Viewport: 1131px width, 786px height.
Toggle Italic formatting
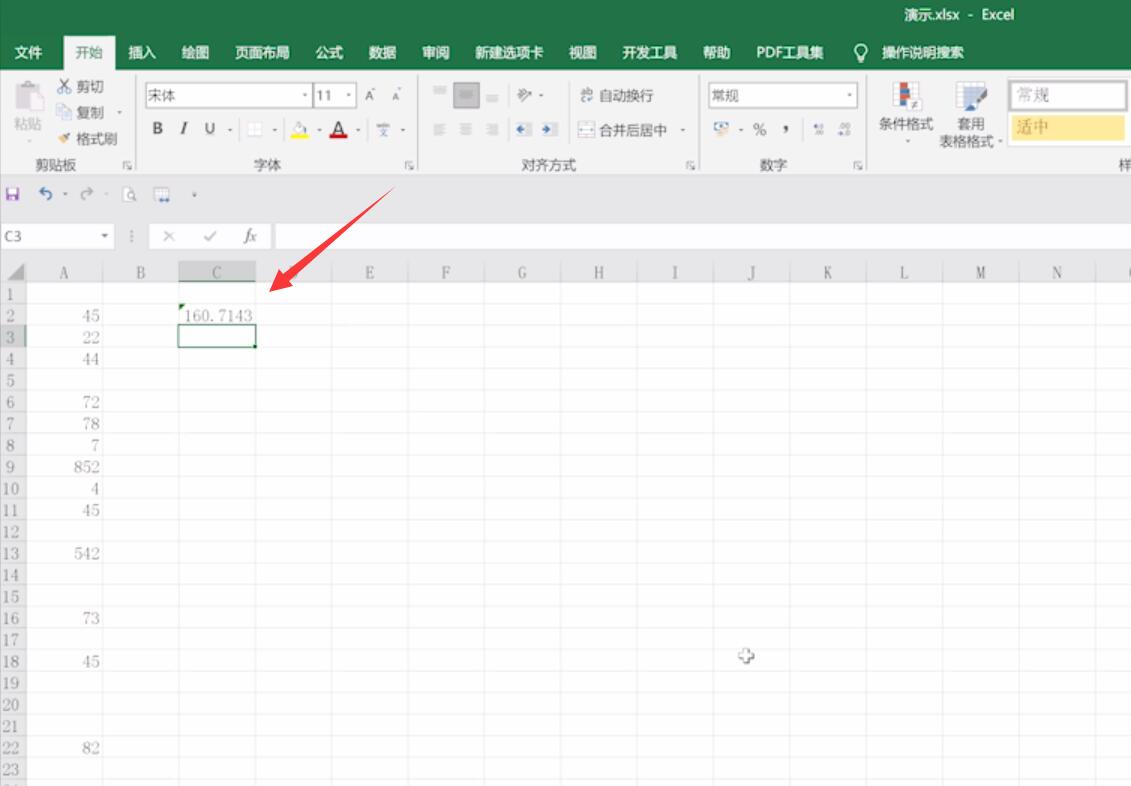point(184,129)
